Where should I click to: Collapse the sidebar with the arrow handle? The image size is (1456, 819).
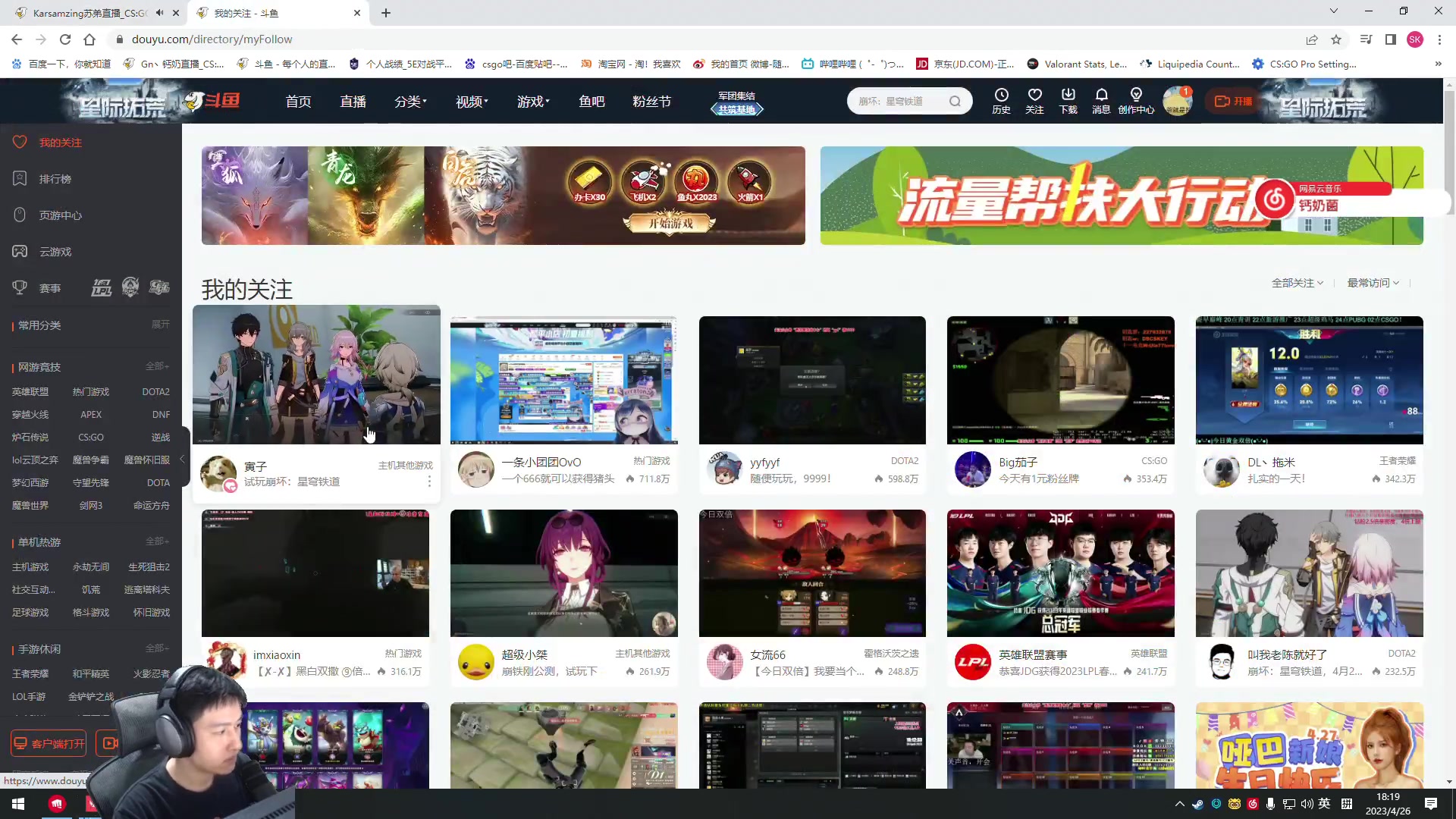click(182, 460)
